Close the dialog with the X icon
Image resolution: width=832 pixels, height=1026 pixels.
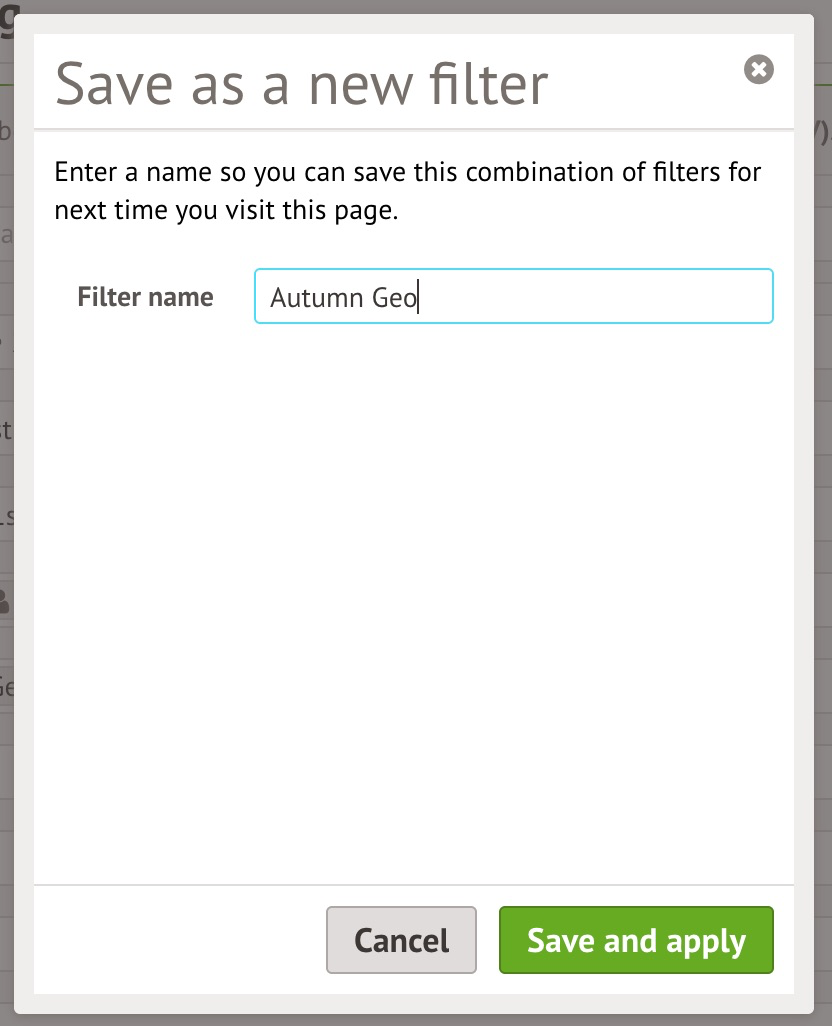pos(759,69)
